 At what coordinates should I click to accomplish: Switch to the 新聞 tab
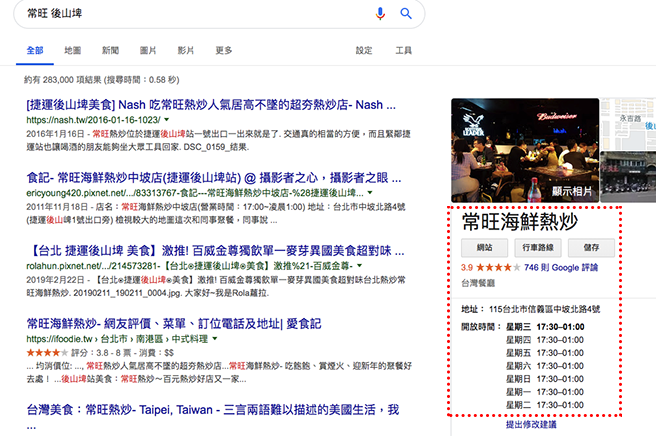click(110, 50)
